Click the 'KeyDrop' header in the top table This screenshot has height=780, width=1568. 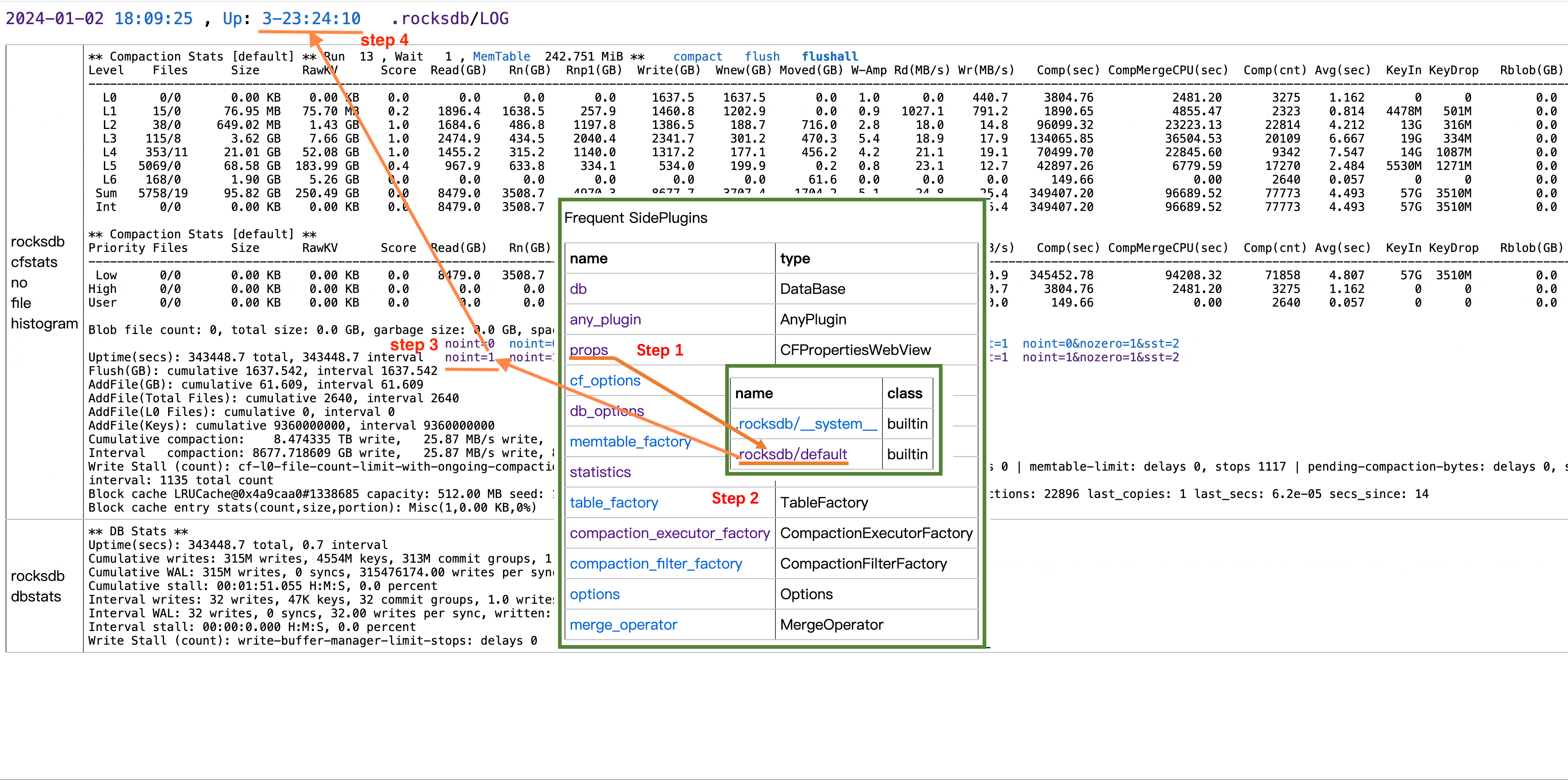1454,70
